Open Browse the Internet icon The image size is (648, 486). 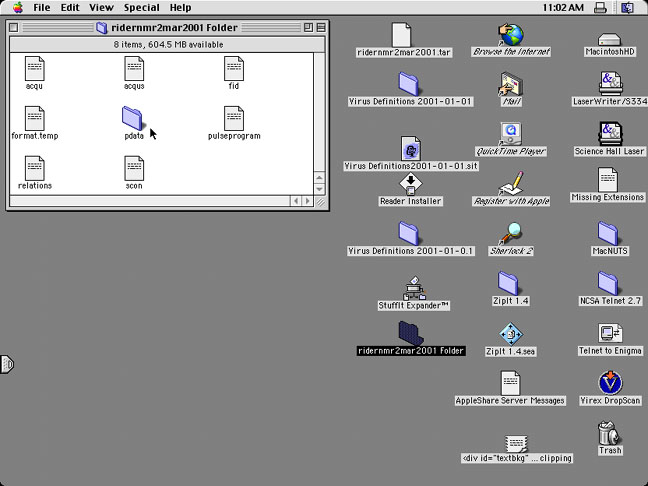(x=511, y=35)
